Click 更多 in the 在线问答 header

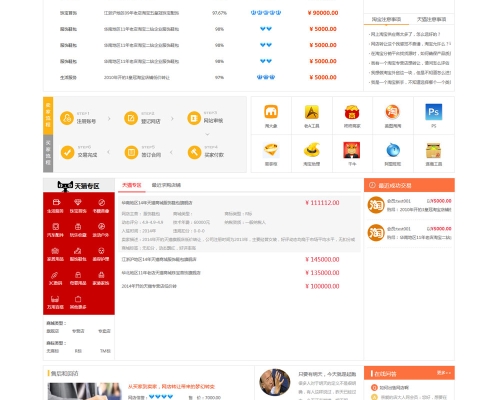[444, 373]
